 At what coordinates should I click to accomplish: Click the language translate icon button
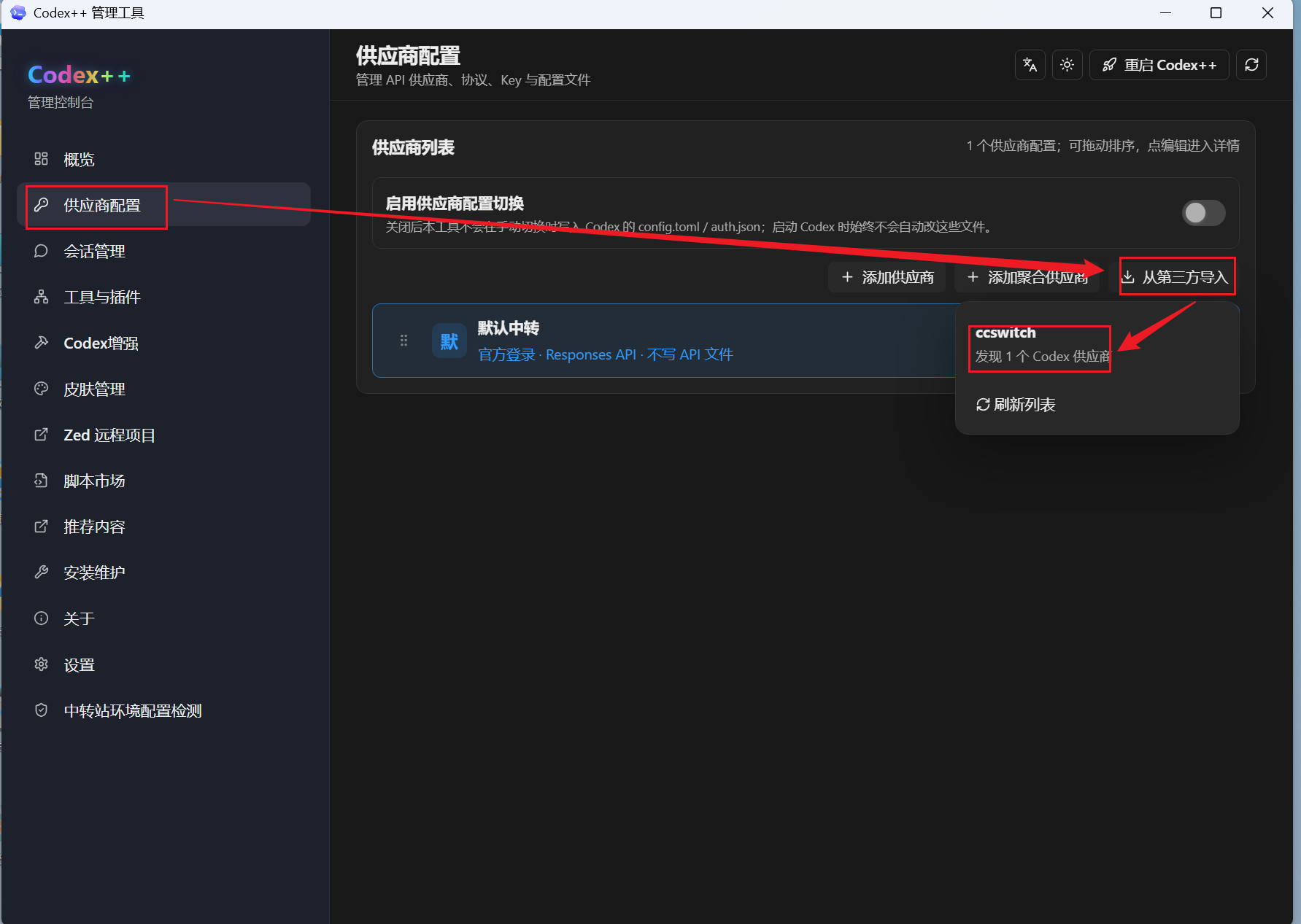[1030, 65]
